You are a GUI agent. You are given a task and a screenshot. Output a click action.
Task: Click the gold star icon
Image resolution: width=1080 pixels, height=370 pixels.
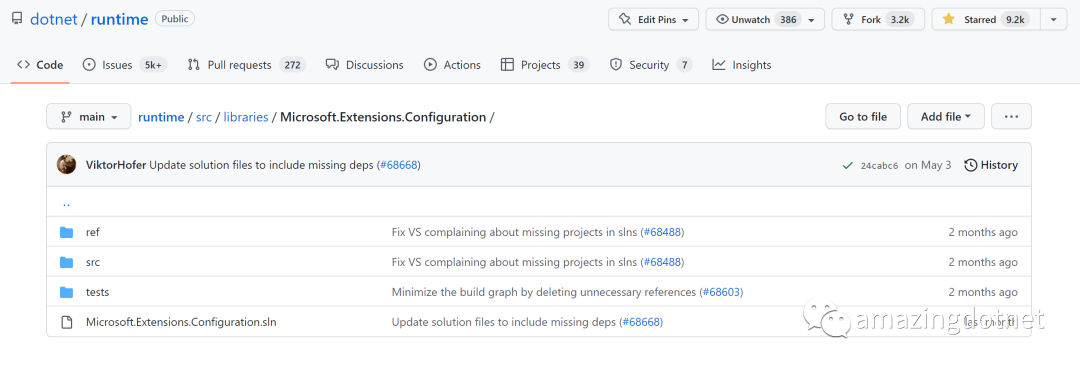(948, 19)
